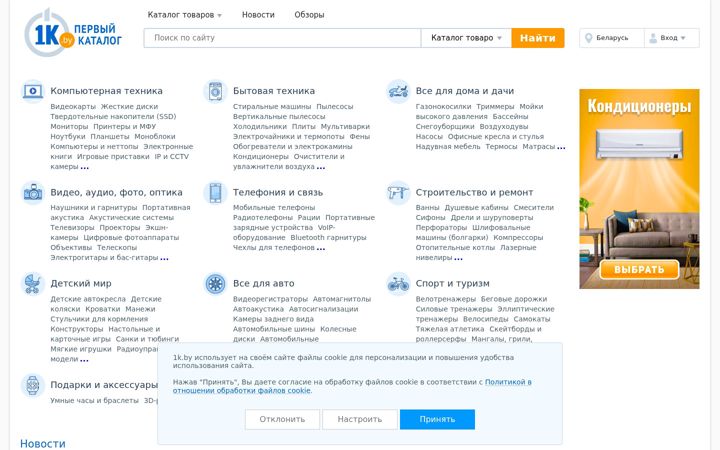
Task: Click the Бытовая техника washing machine icon
Action: click(215, 91)
